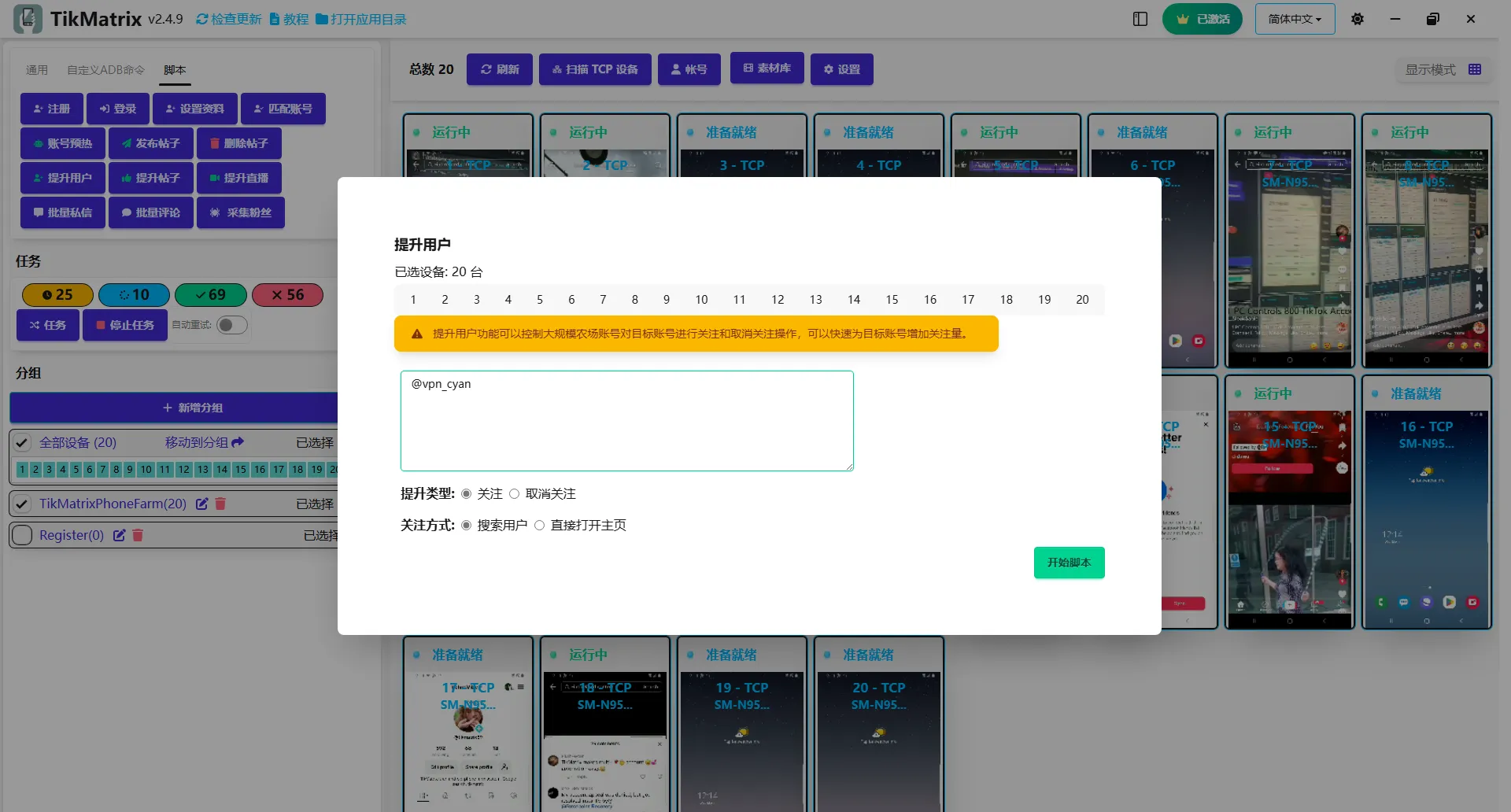1511x812 pixels.
Task: Delete the Register group via trash icon
Action: [x=138, y=535]
